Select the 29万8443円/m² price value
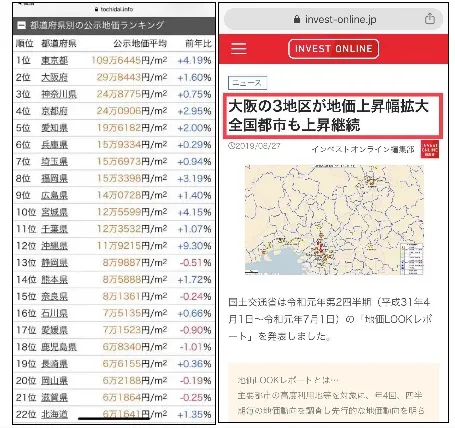This screenshot has width=455, height=428. click(132, 78)
